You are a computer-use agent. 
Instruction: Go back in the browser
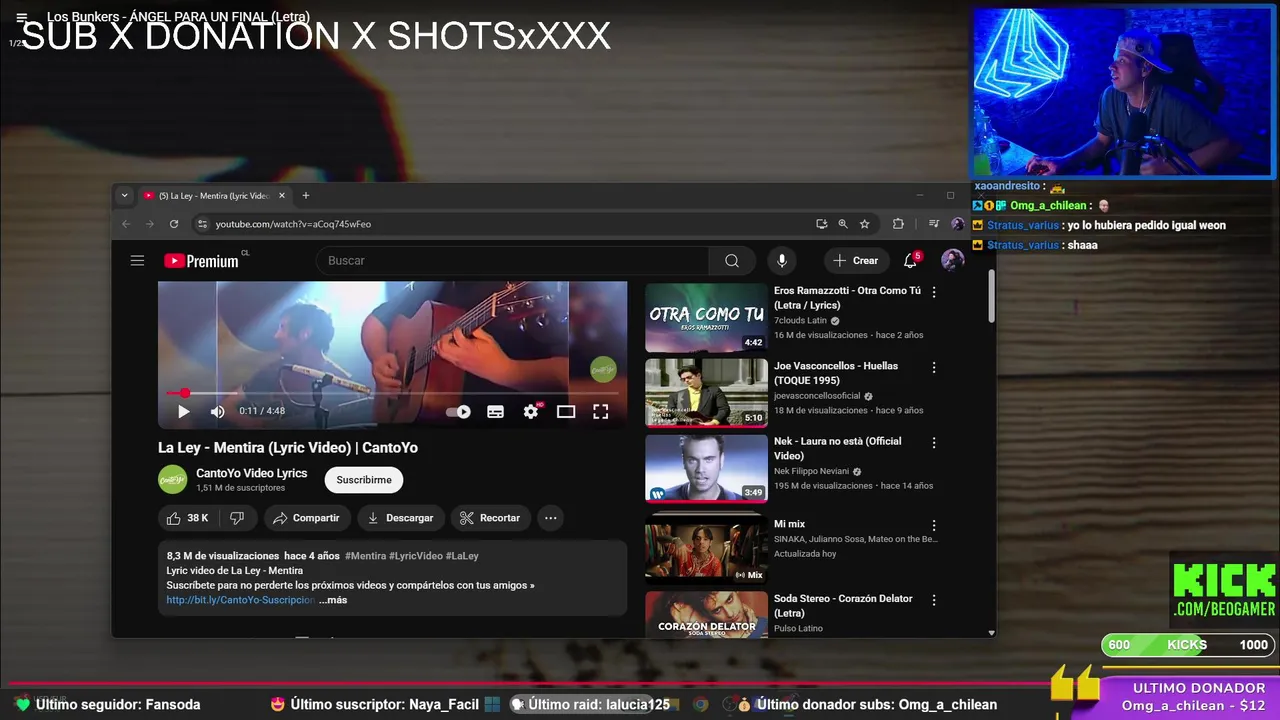tap(126, 224)
